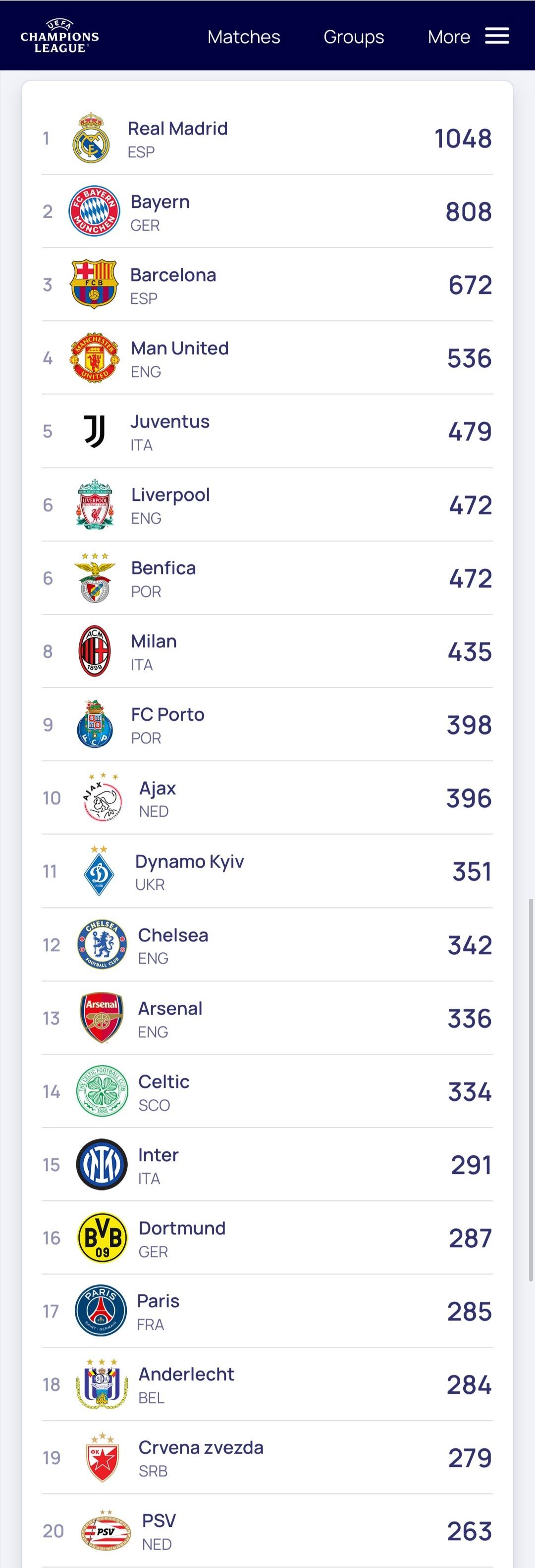Open the hamburger menu icon
Viewport: 535px width, 1568px height.
point(497,36)
